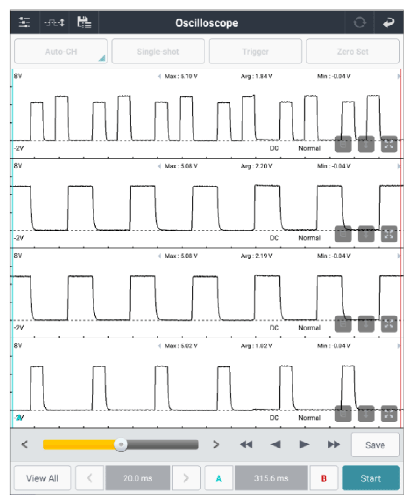This screenshot has height=504, width=413.
Task: Click left arrow beside Max 5.08 V, Avg 2.20 V
Action: coord(159,166)
